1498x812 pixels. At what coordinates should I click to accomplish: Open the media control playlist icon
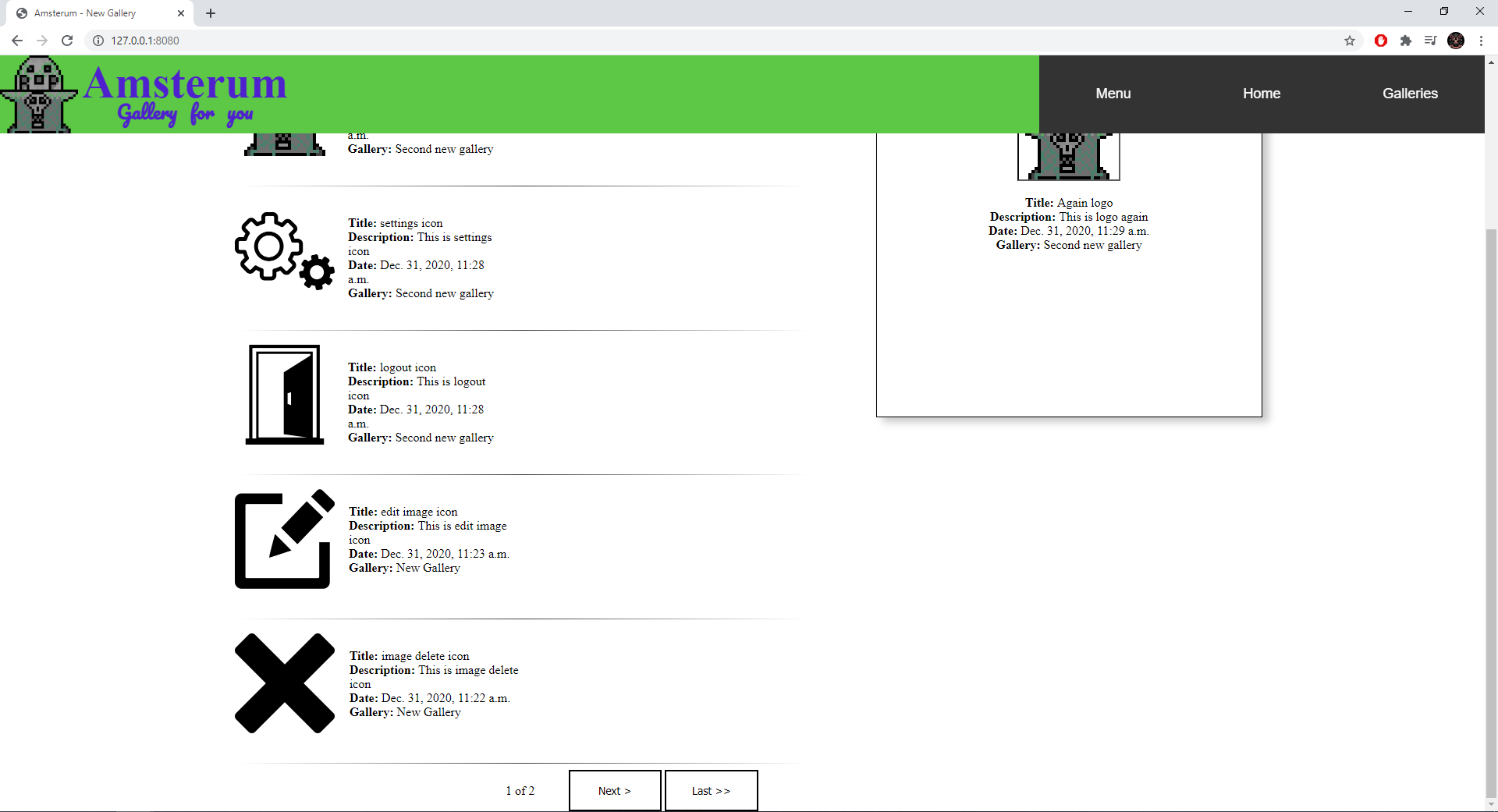click(x=1430, y=41)
